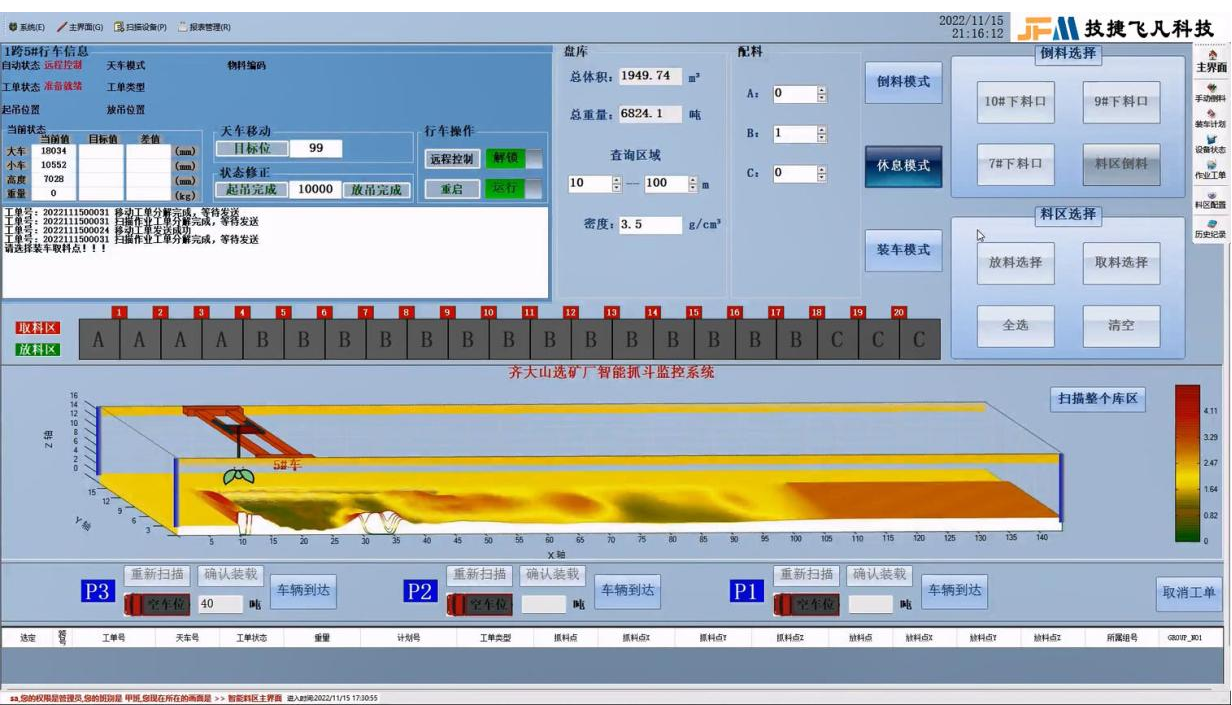
Task: Click the 工单号 column header
Action: [x=114, y=637]
